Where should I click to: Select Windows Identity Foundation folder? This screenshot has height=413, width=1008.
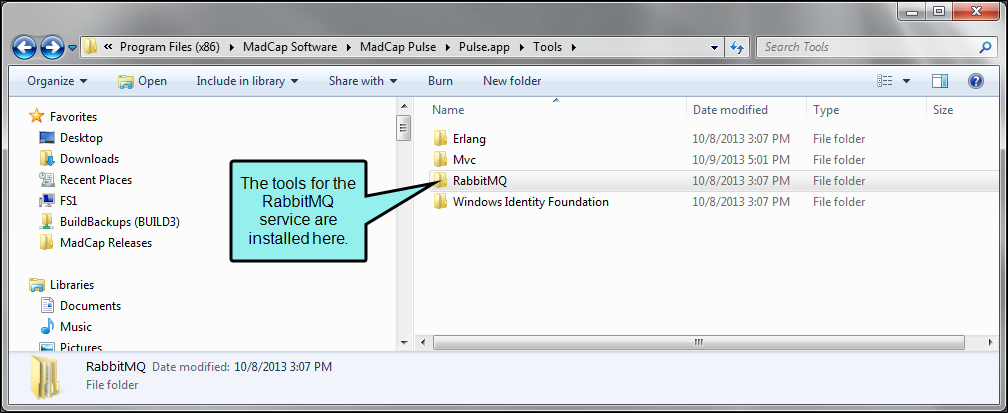pos(530,202)
